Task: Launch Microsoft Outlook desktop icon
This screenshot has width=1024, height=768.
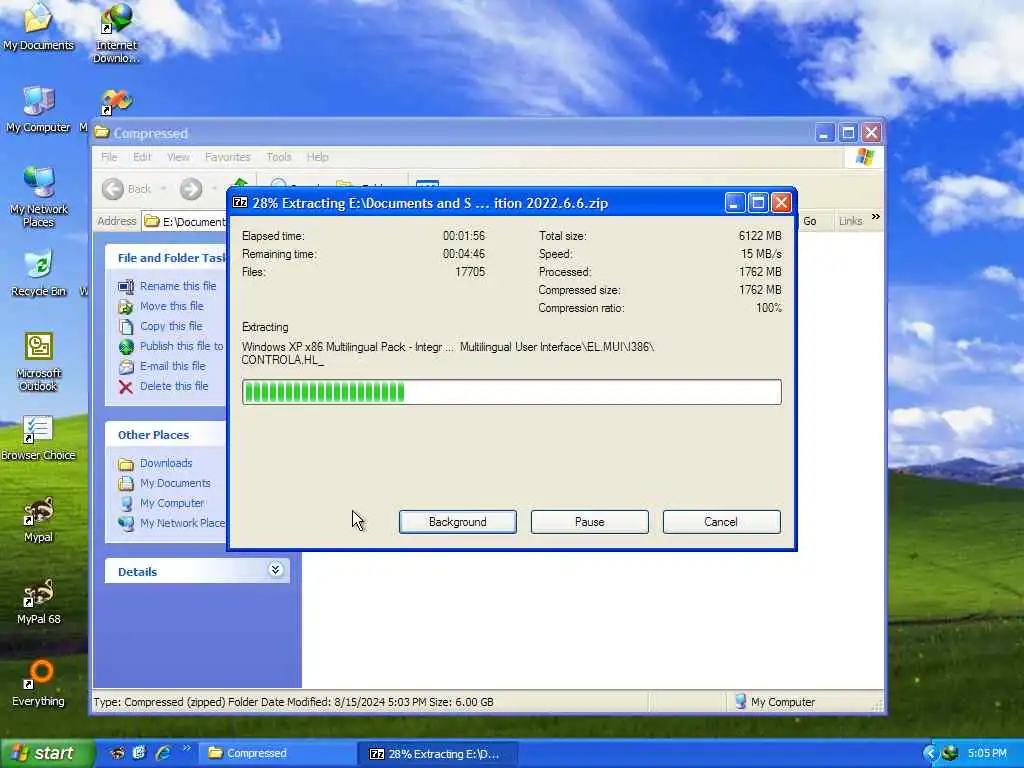Action: [39, 361]
